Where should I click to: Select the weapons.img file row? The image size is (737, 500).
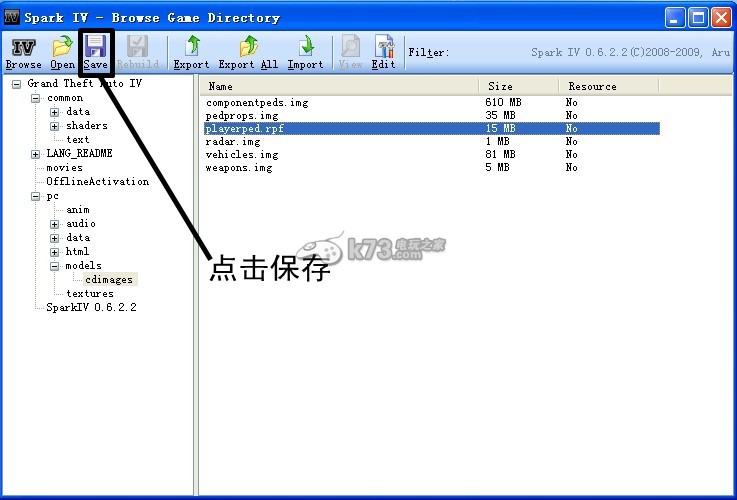pos(238,168)
